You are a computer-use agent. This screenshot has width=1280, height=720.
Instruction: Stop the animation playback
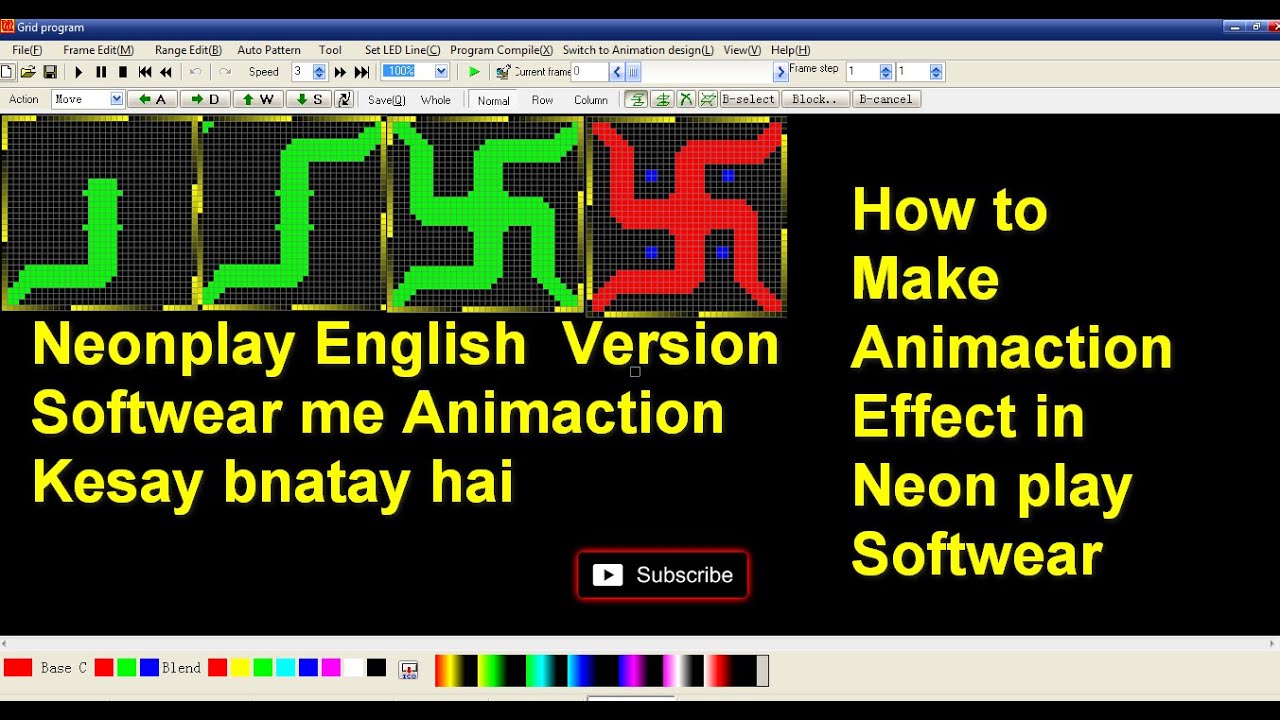pos(123,72)
